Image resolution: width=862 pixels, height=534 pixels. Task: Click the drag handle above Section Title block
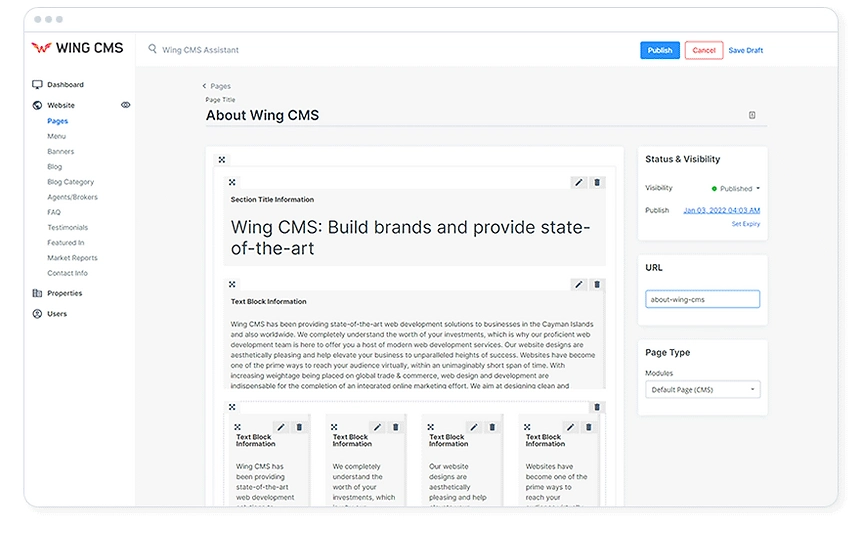coord(232,182)
